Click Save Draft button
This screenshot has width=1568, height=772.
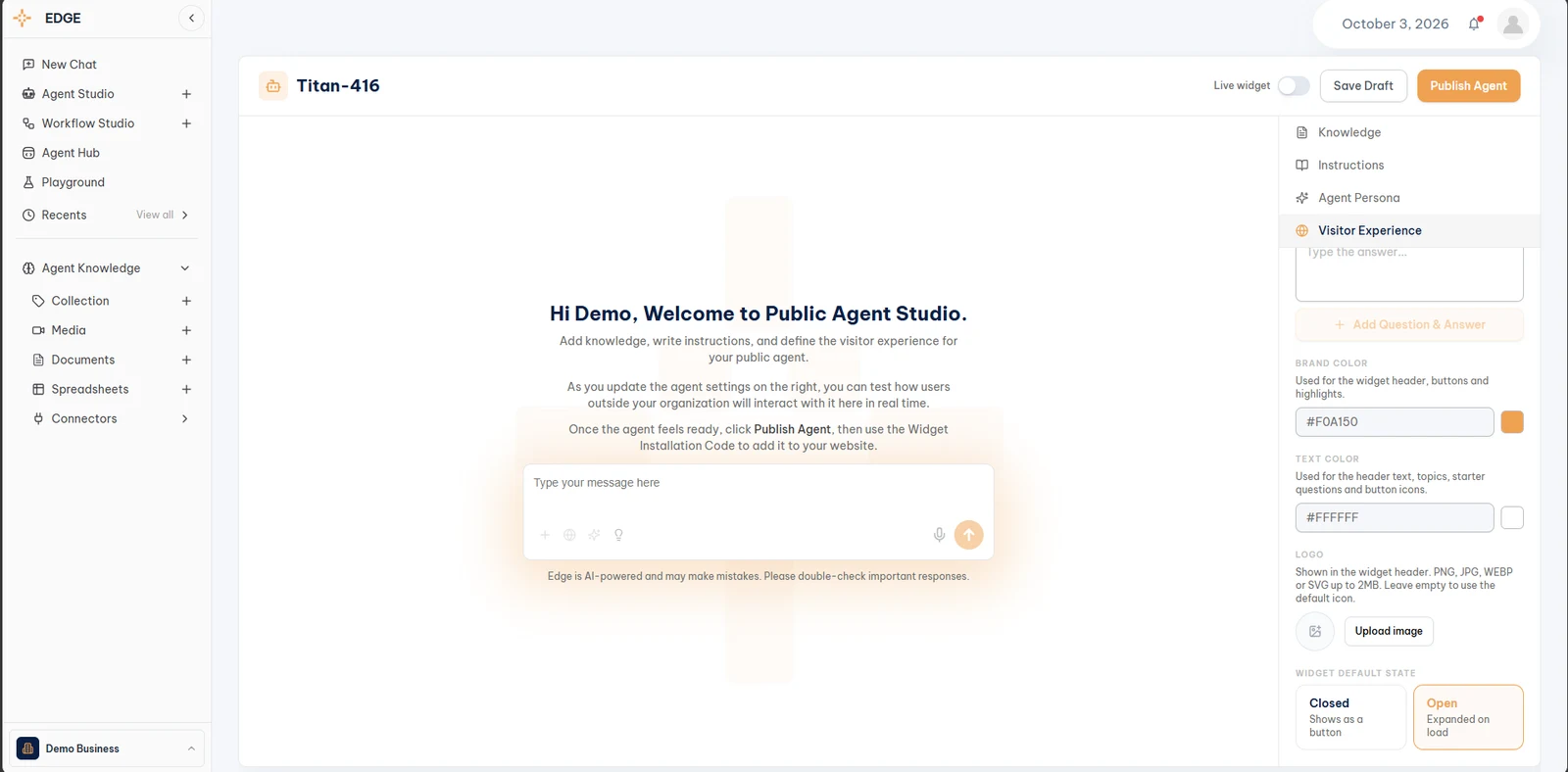tap(1363, 86)
